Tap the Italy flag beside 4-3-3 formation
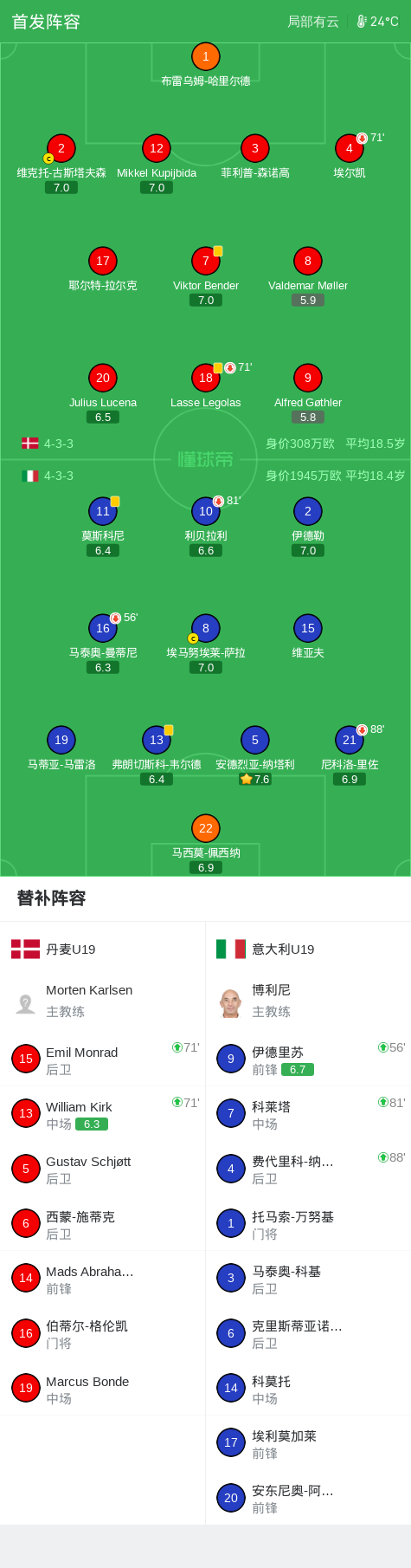 point(30,476)
